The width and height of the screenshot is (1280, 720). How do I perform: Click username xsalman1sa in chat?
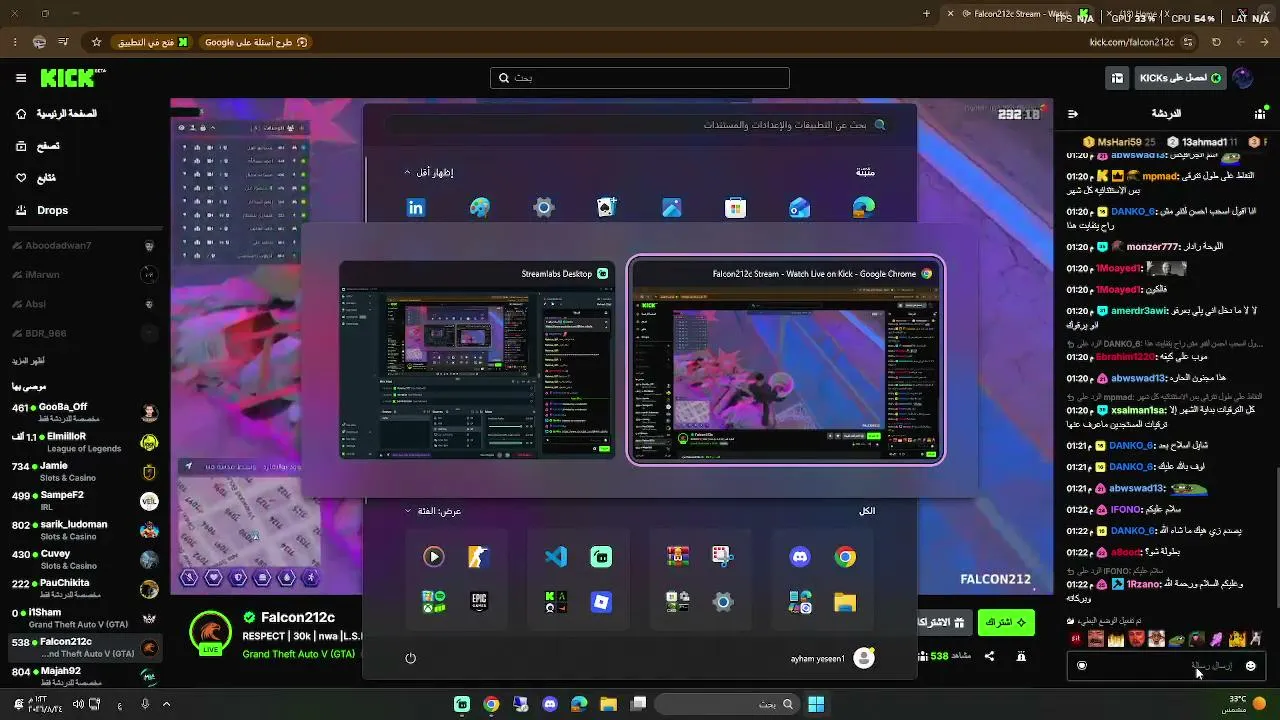[1138, 411]
